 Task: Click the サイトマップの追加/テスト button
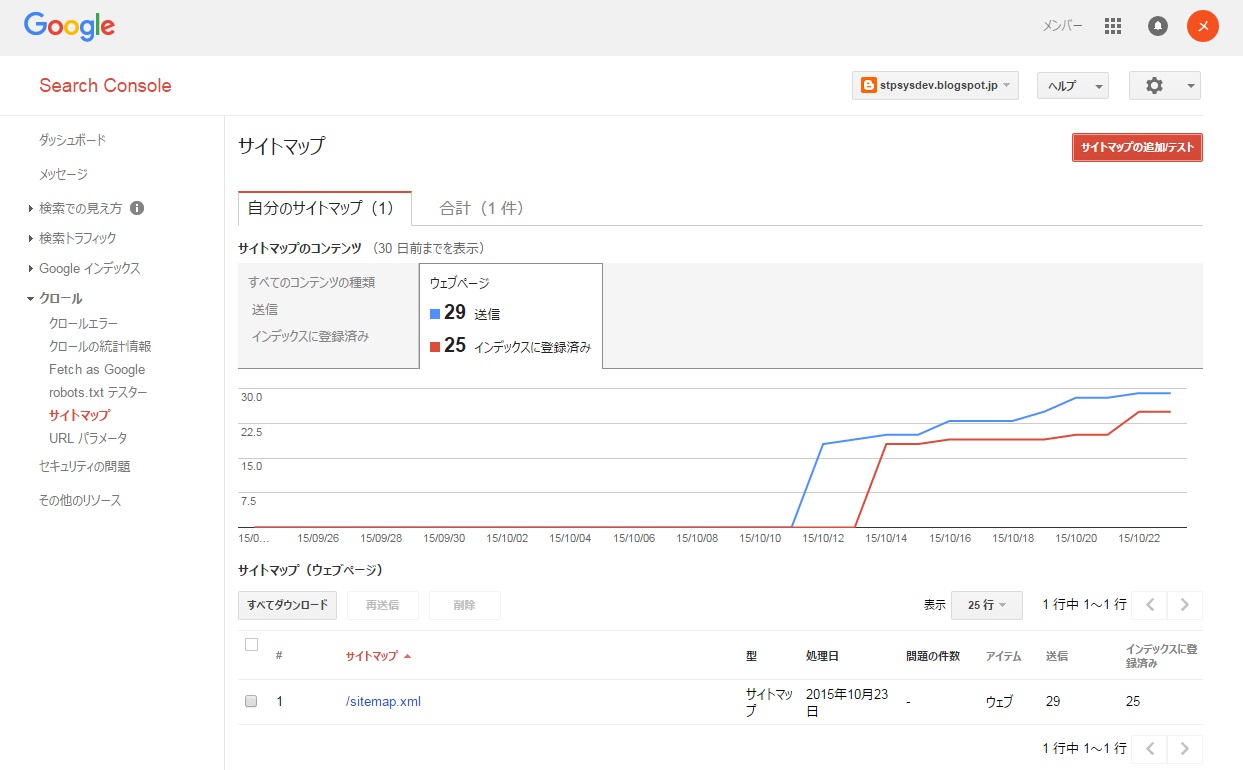[1137, 147]
